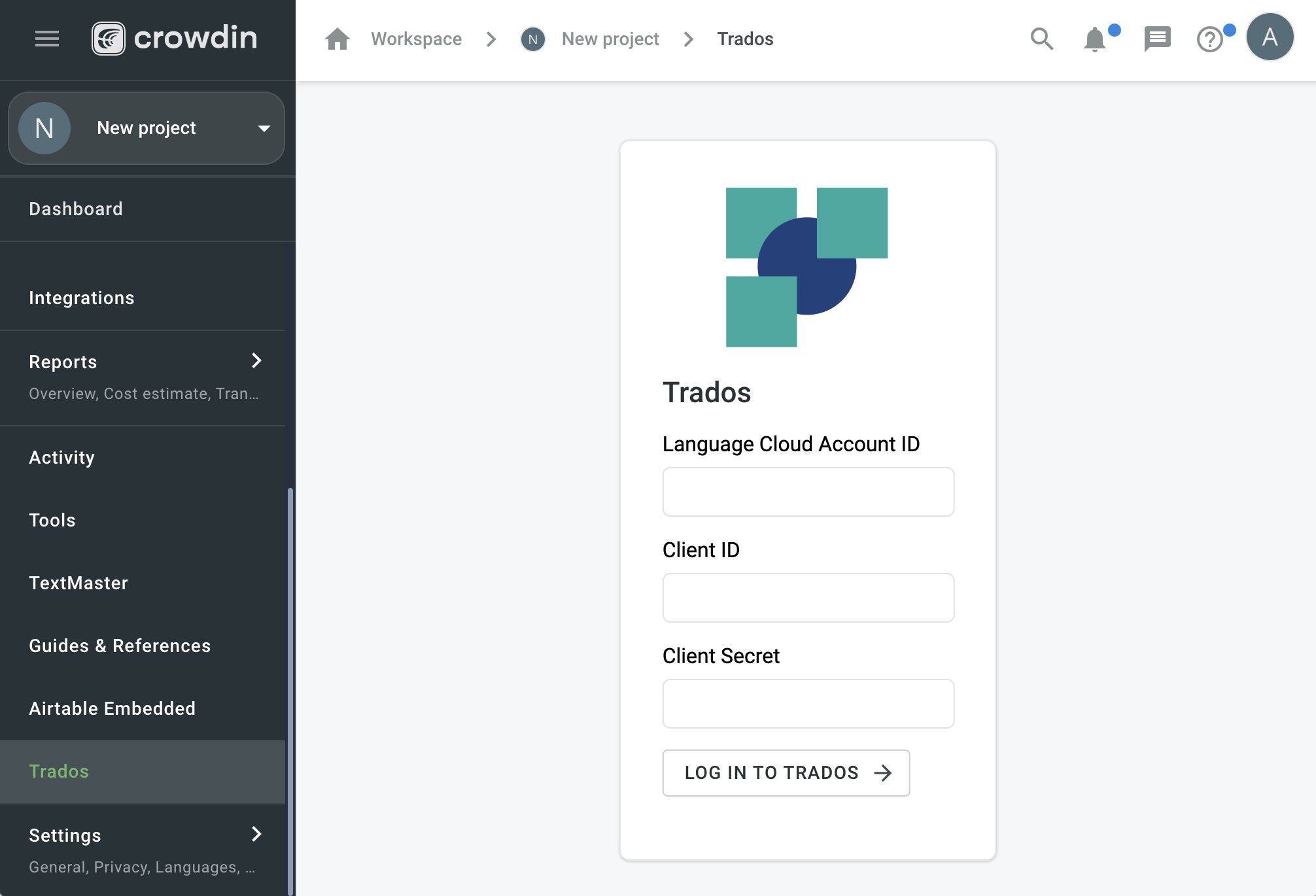
Task: Open notifications bell icon
Action: 1095,39
